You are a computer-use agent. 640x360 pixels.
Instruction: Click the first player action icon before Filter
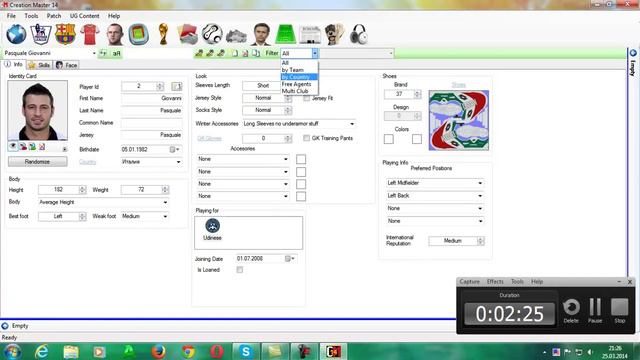tap(199, 53)
